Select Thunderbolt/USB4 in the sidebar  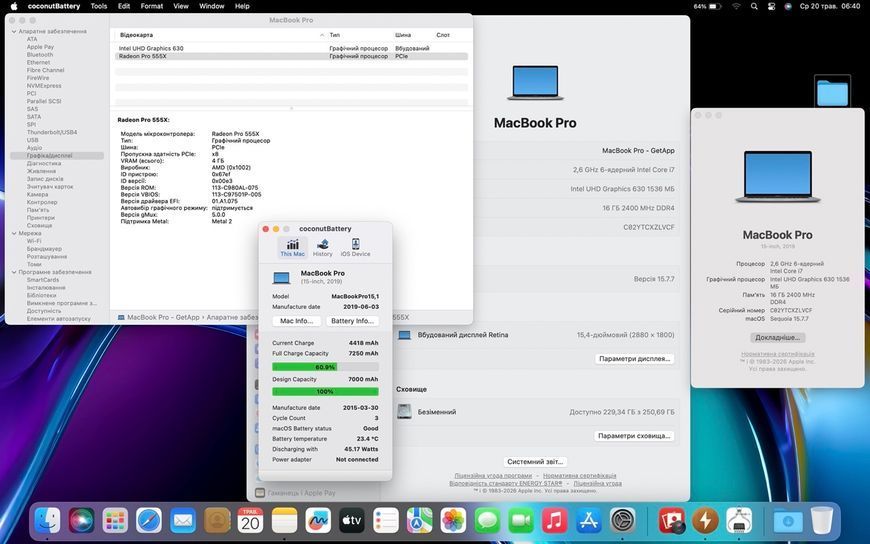[x=52, y=133]
